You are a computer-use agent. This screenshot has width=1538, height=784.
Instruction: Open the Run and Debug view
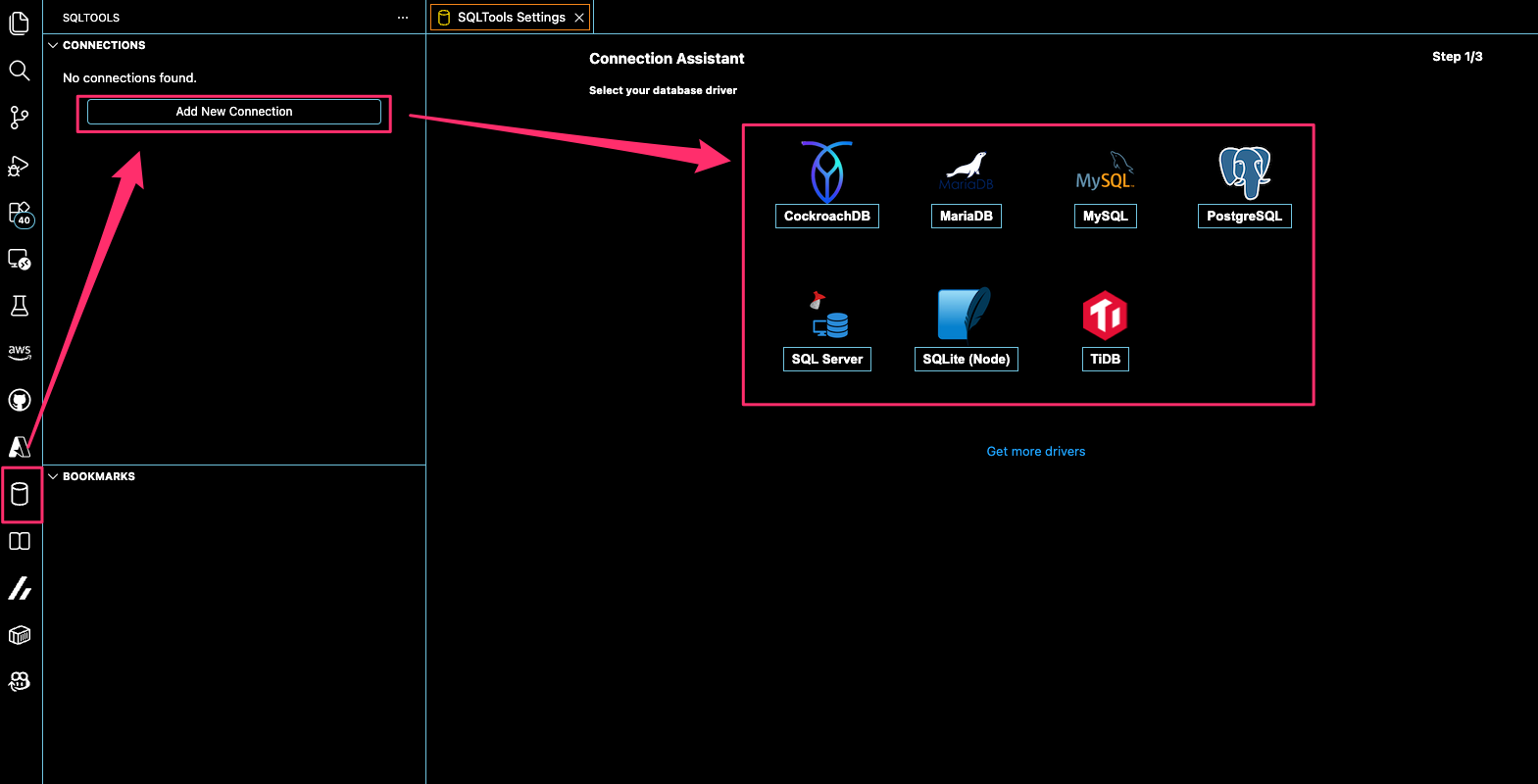click(19, 166)
